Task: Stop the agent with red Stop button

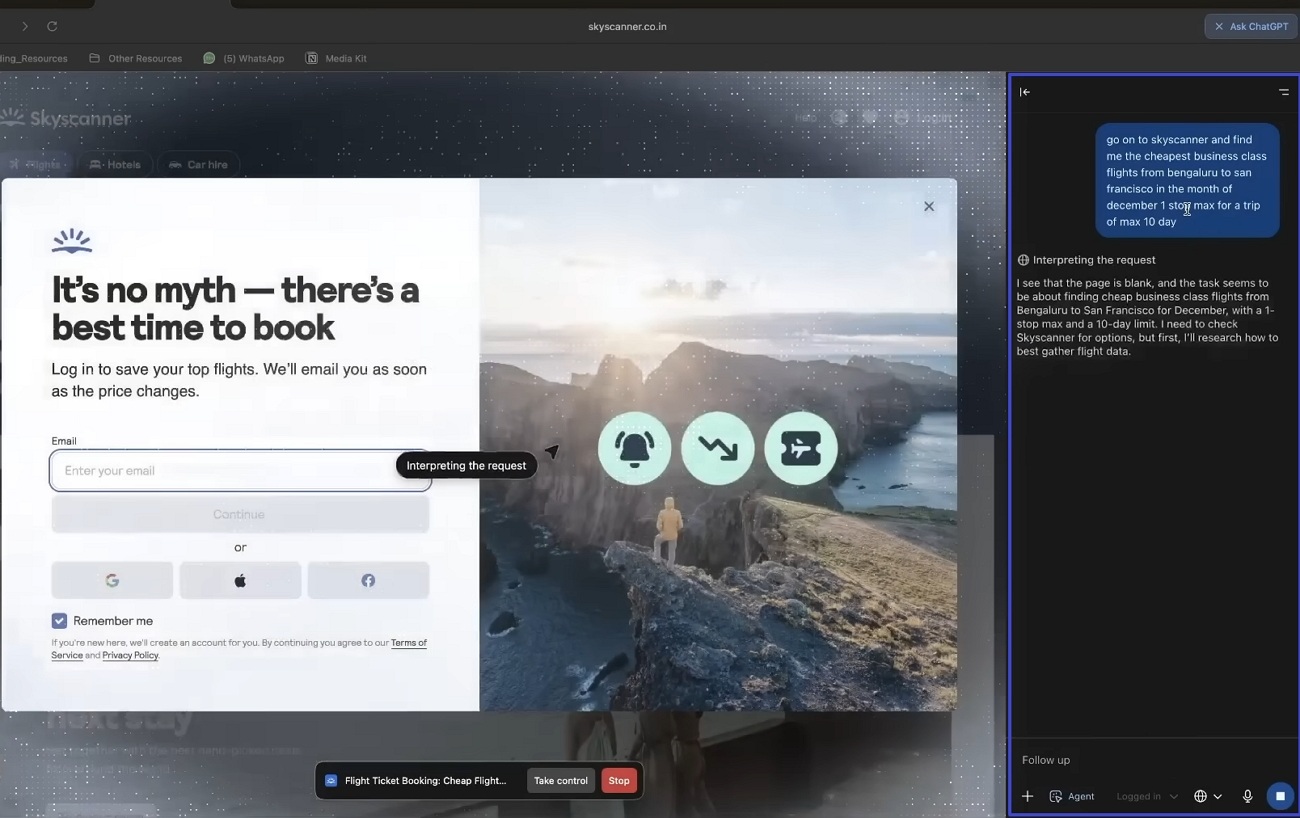Action: pos(619,781)
